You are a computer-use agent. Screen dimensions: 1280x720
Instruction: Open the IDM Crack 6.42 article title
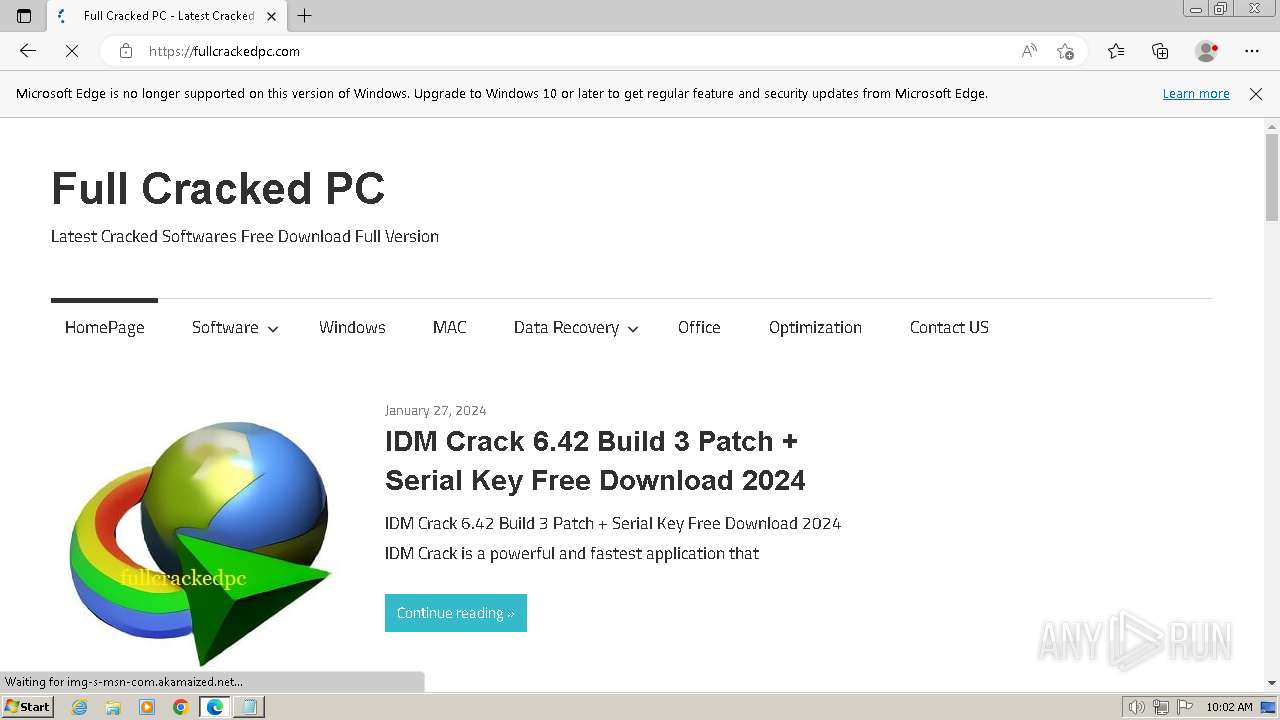pyautogui.click(x=595, y=460)
